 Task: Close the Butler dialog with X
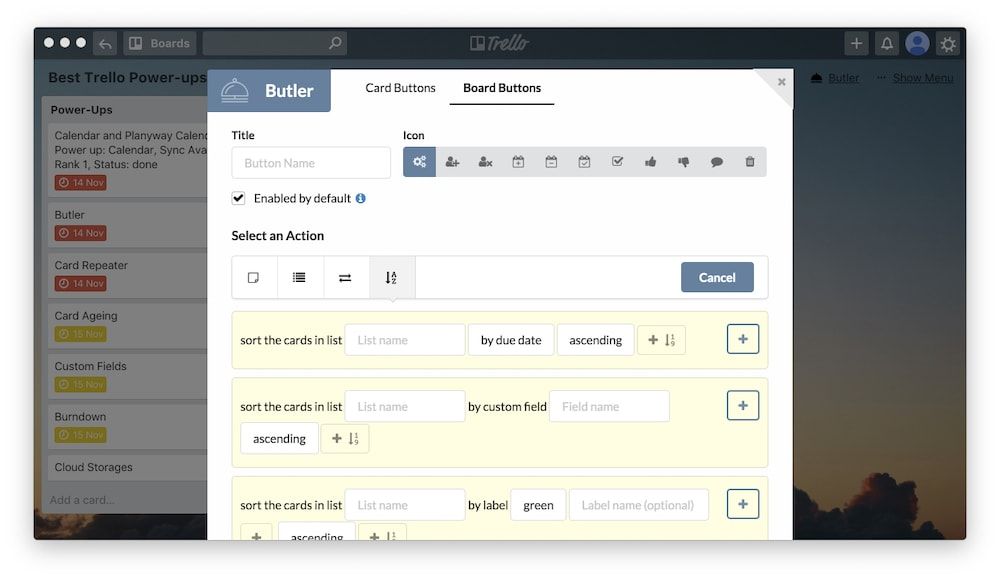coord(782,82)
